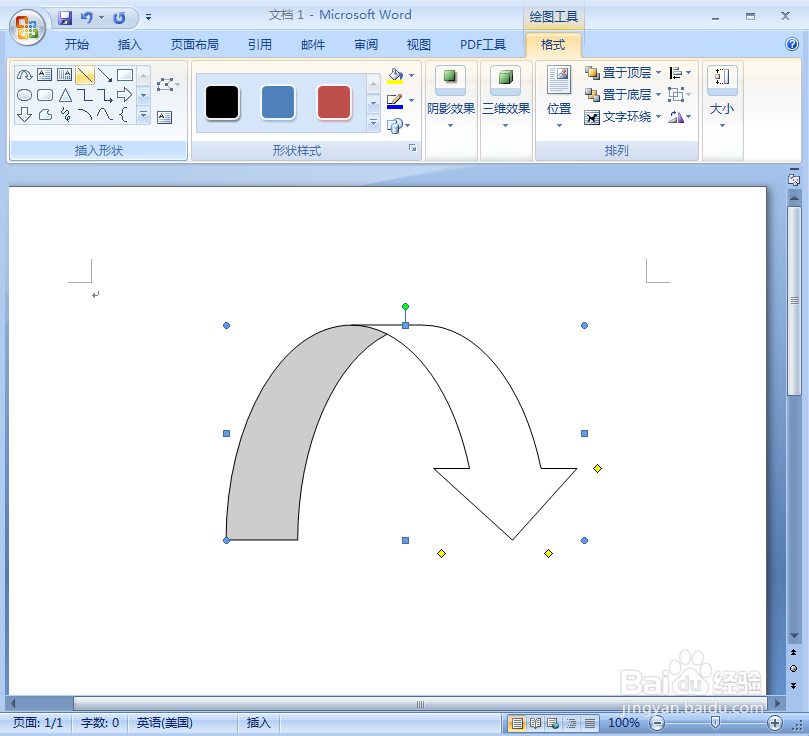Viewport: 809px width, 736px height.
Task: Select the down block arrow shape
Action: coord(24,114)
